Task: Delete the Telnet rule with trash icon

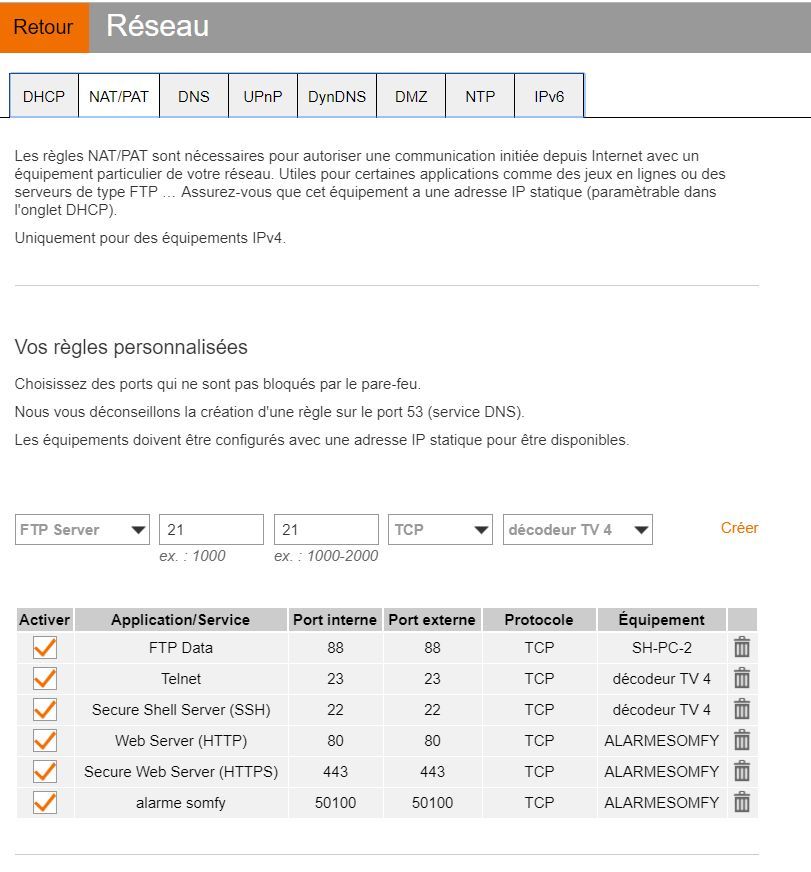Action: (x=742, y=679)
